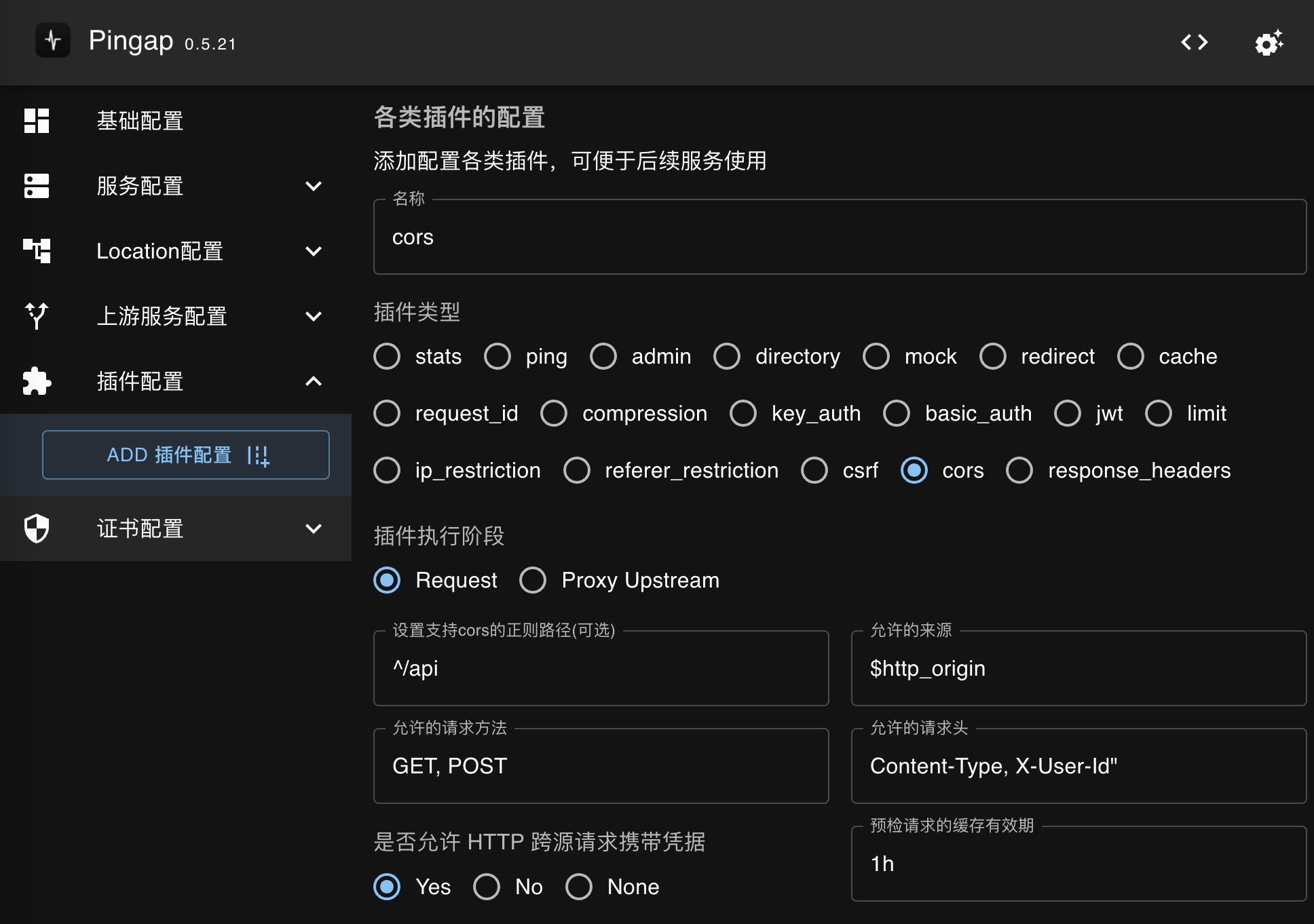This screenshot has height=924, width=1314.
Task: Focus the 允许的请求方法 field with GET, POST
Action: (x=601, y=766)
